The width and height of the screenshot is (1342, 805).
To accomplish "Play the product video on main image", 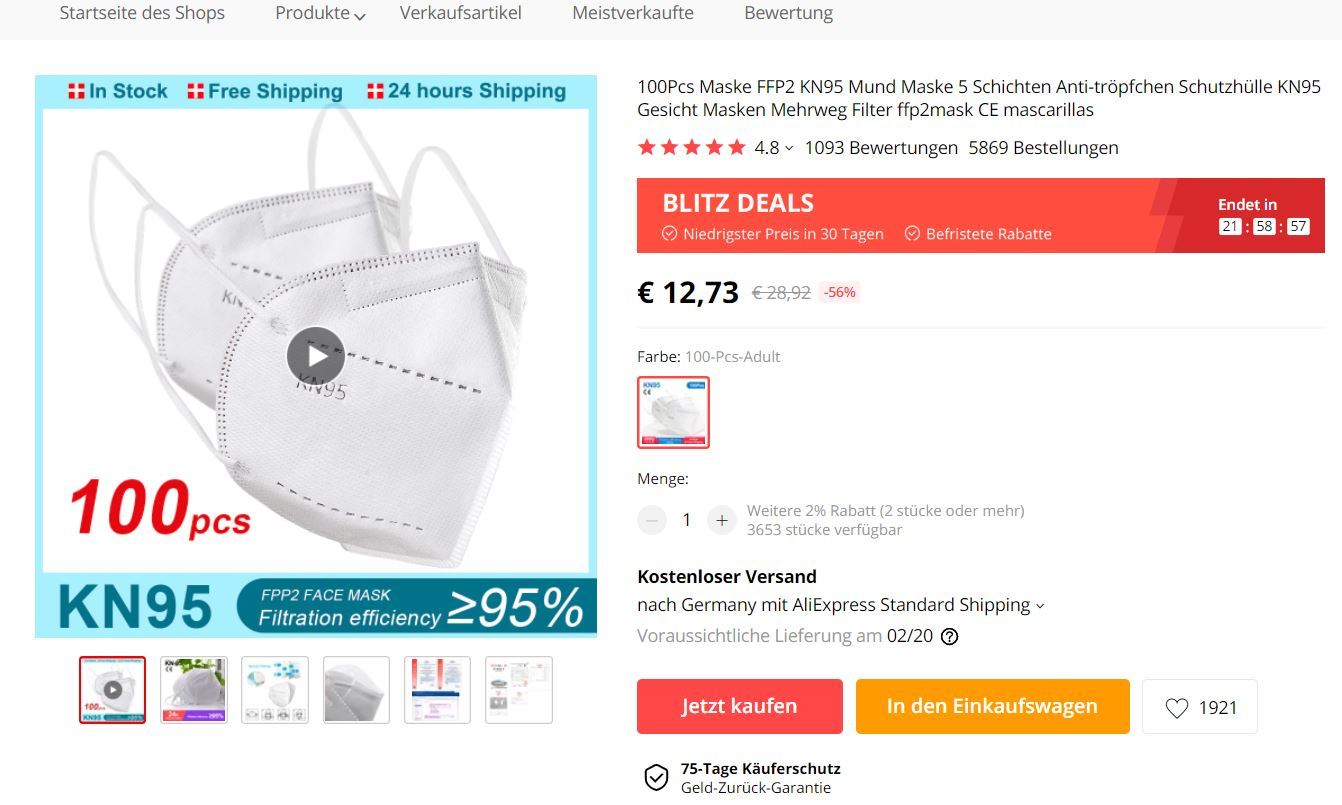I will pos(316,356).
